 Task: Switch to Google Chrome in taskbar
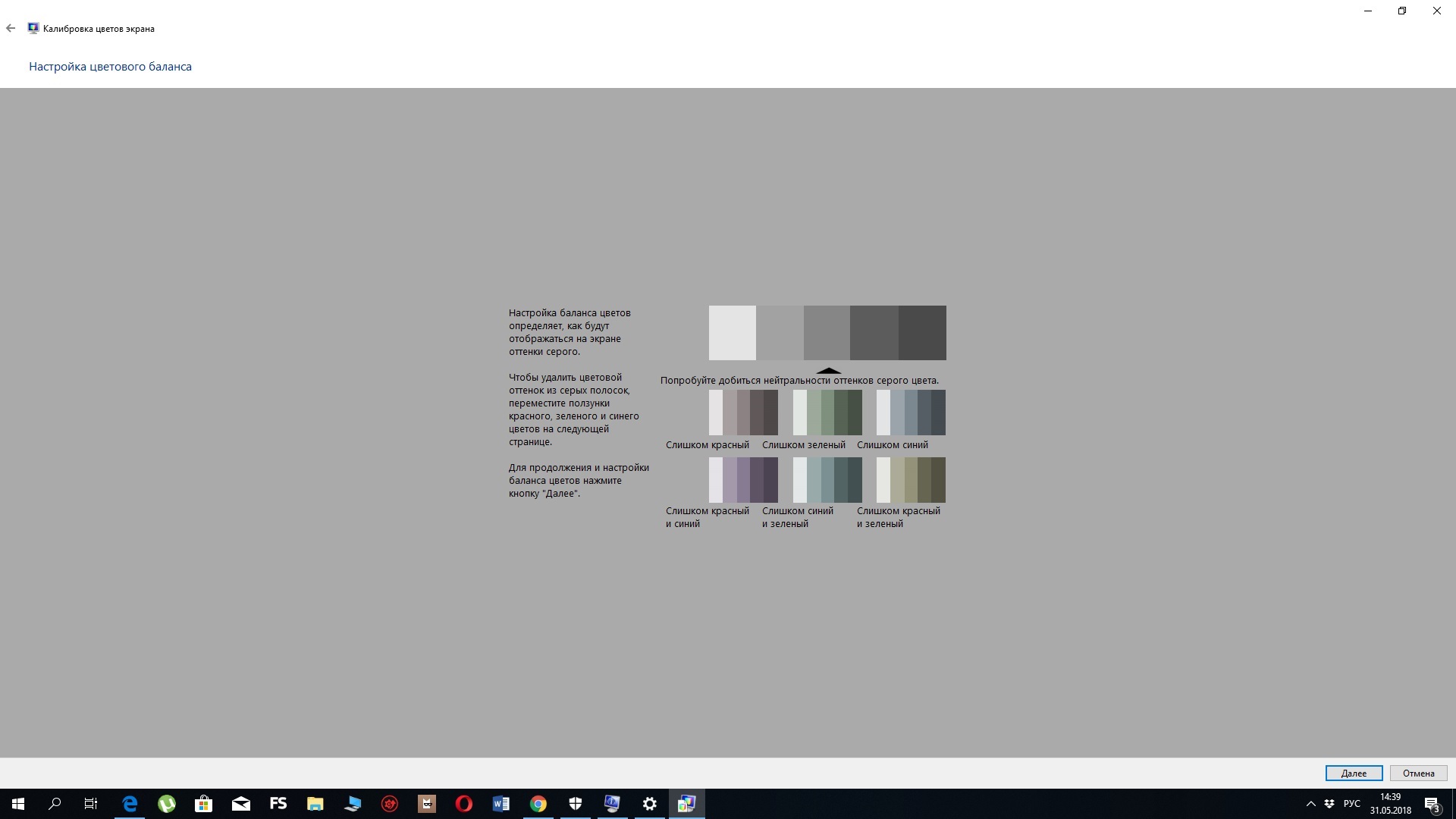click(x=538, y=804)
